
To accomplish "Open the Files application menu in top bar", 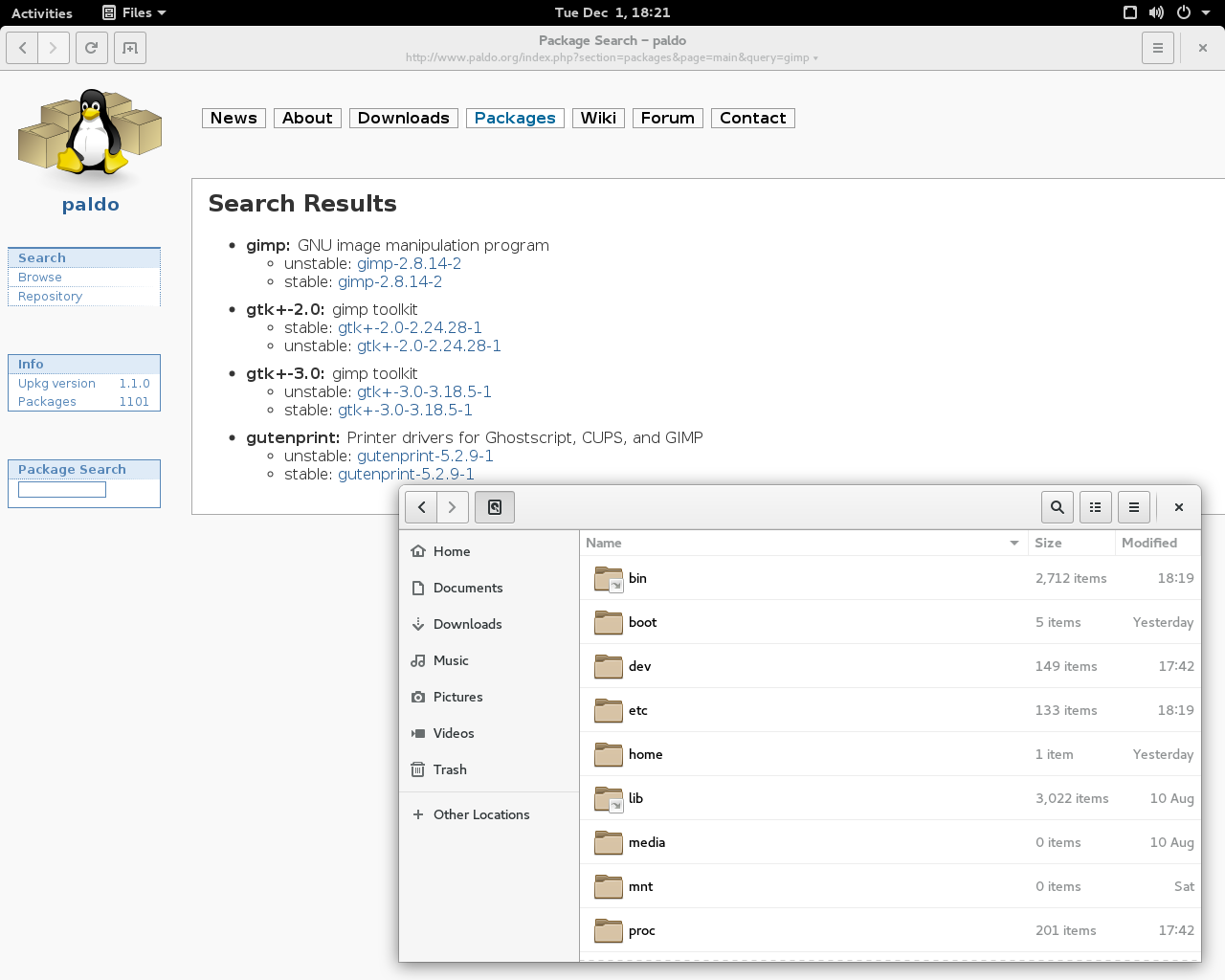I will click(x=134, y=12).
